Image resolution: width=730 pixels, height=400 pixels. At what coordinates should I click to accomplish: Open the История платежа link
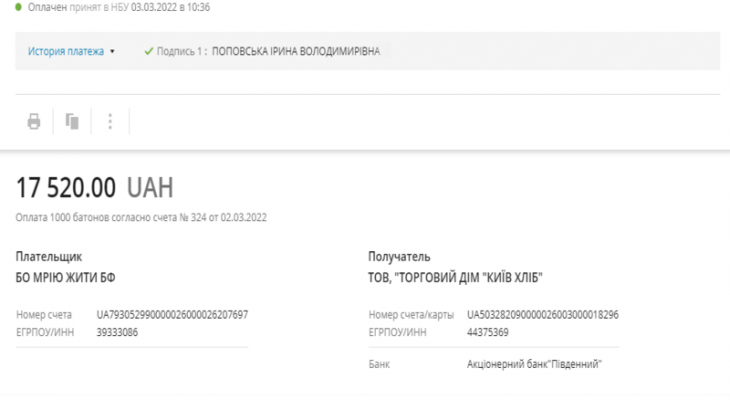(x=66, y=51)
